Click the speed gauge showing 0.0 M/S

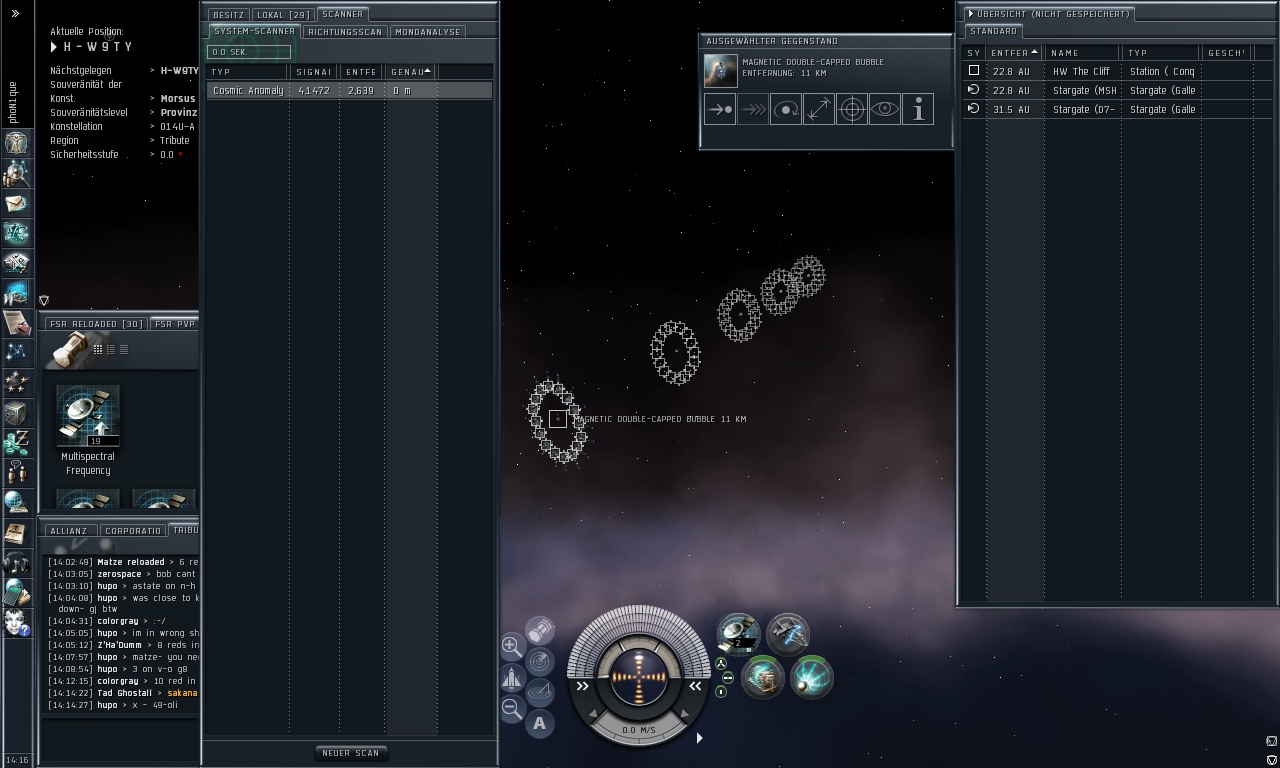point(638,730)
